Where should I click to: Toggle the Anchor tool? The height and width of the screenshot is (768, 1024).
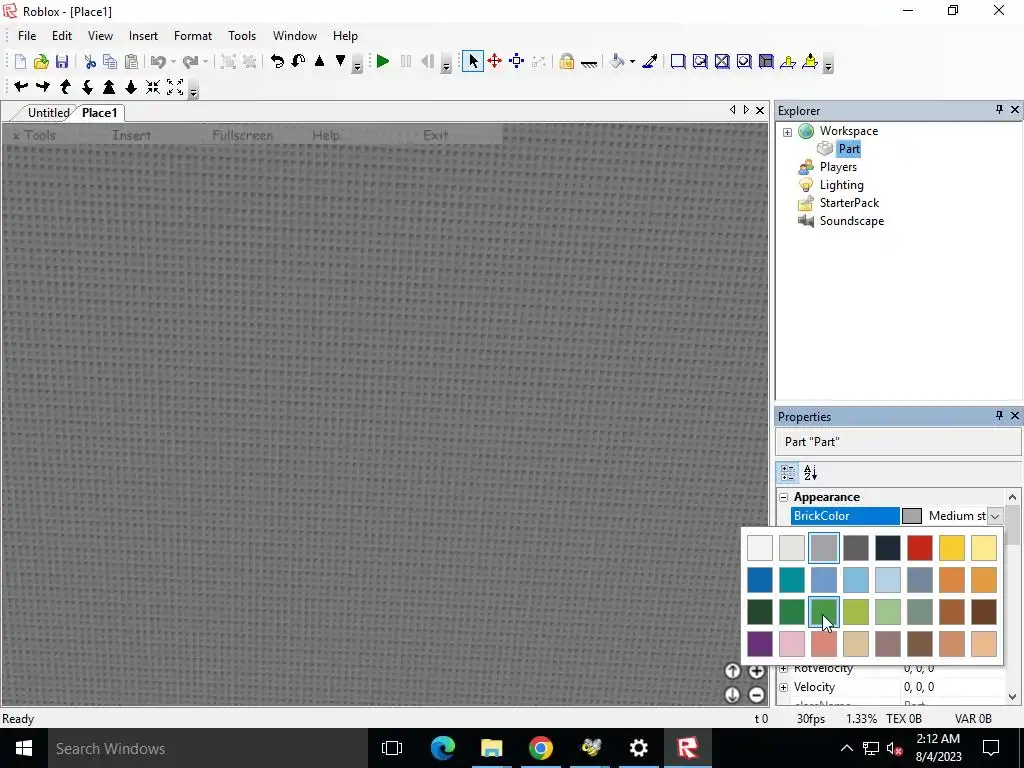tap(588, 63)
